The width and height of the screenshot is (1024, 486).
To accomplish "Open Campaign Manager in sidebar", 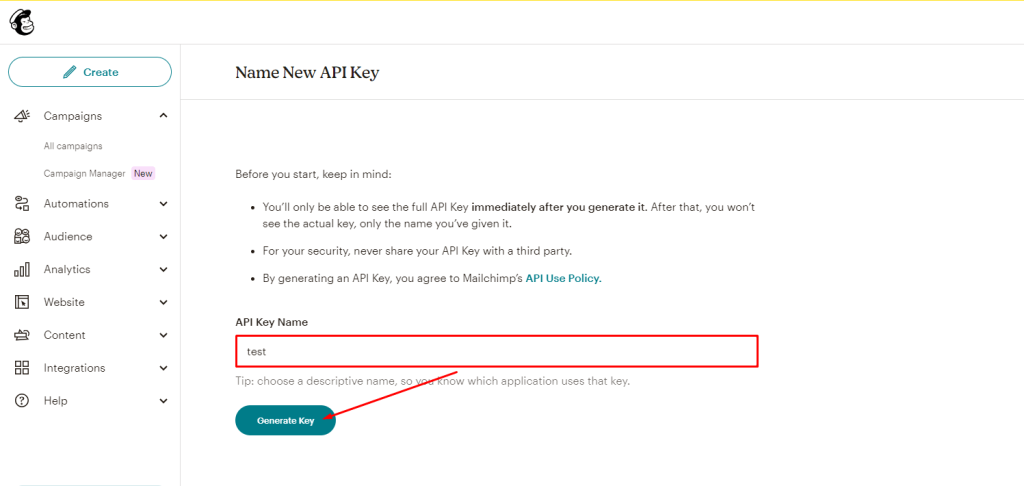I will (84, 174).
